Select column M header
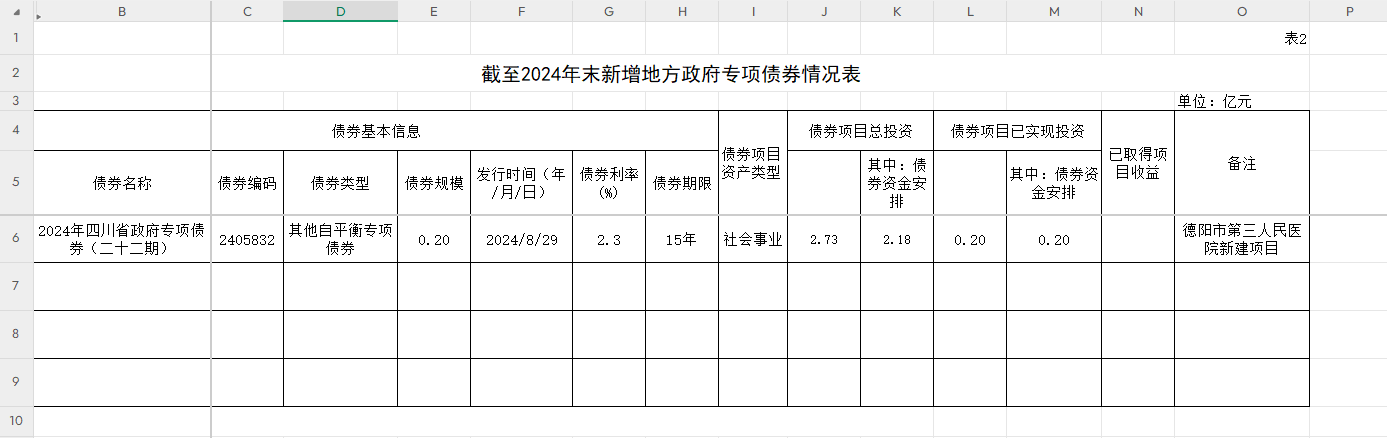Screen dimensions: 1387x438 click(x=1054, y=11)
